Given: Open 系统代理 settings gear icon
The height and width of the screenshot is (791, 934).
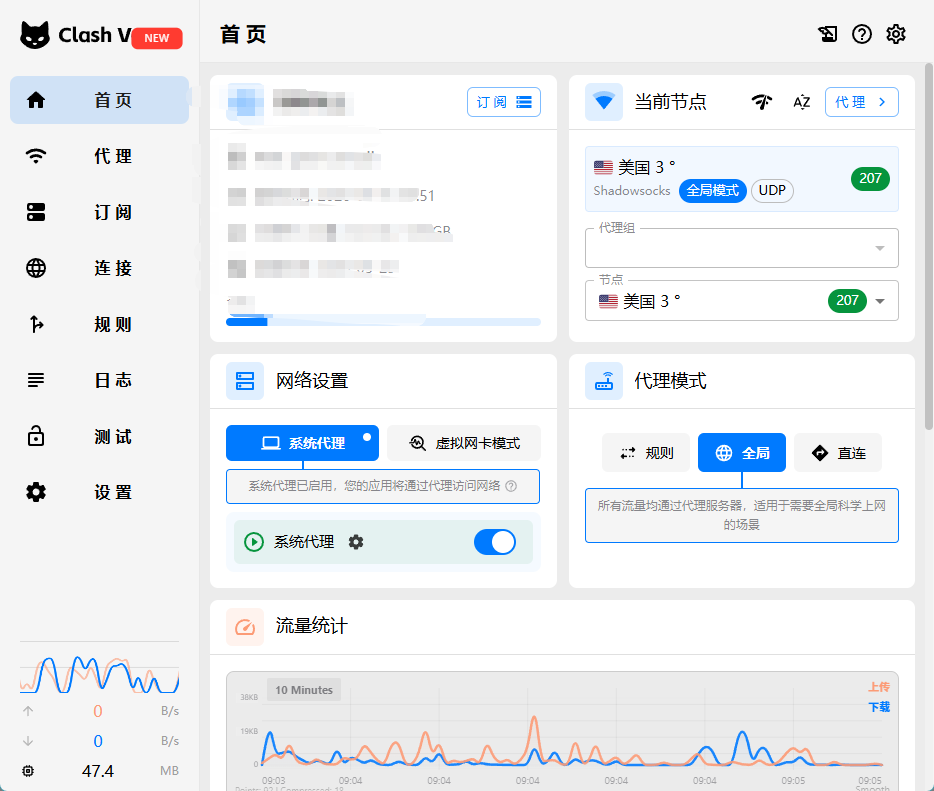Looking at the screenshot, I should pyautogui.click(x=356, y=542).
